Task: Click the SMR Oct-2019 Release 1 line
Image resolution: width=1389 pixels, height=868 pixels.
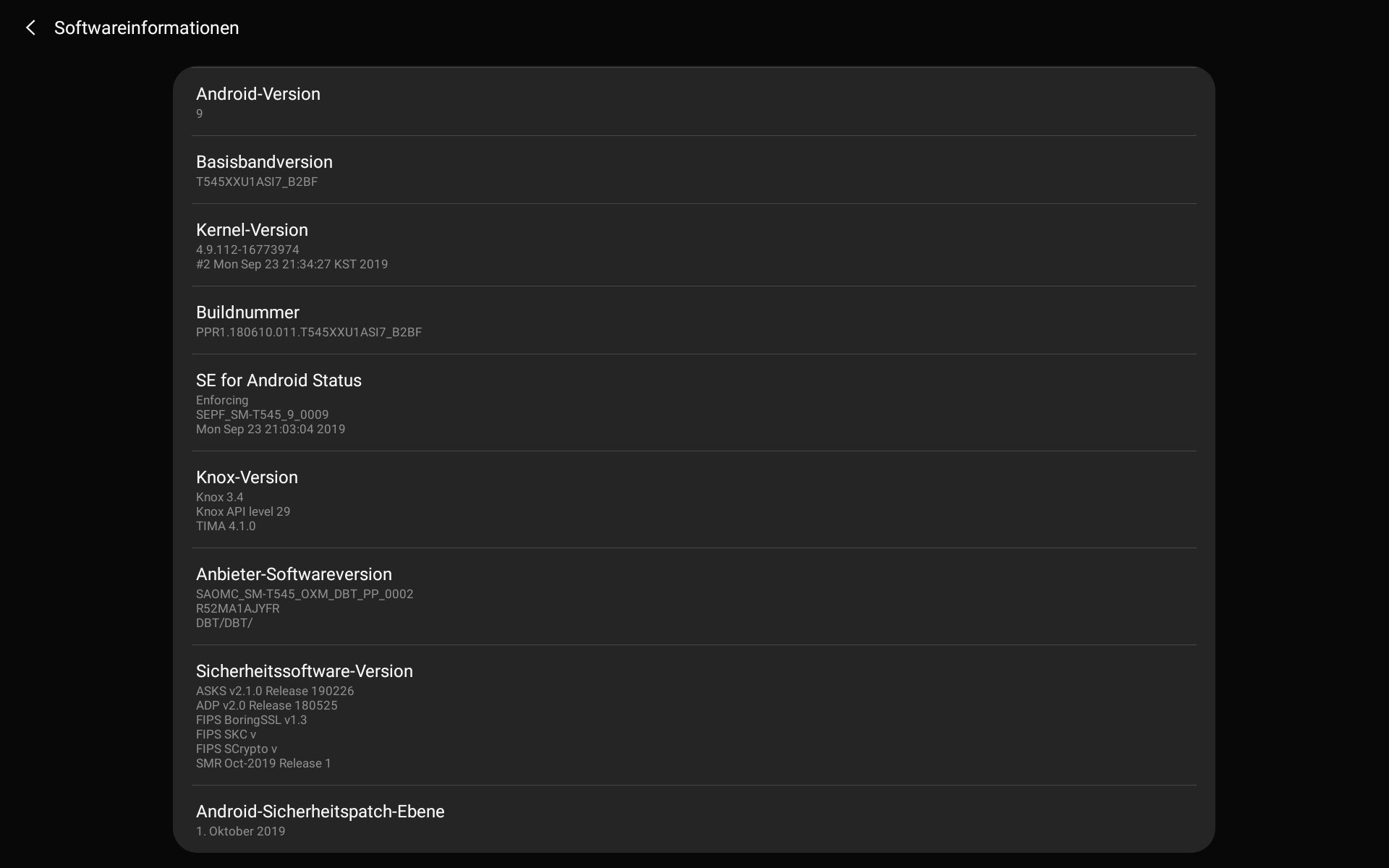Action: point(263,763)
